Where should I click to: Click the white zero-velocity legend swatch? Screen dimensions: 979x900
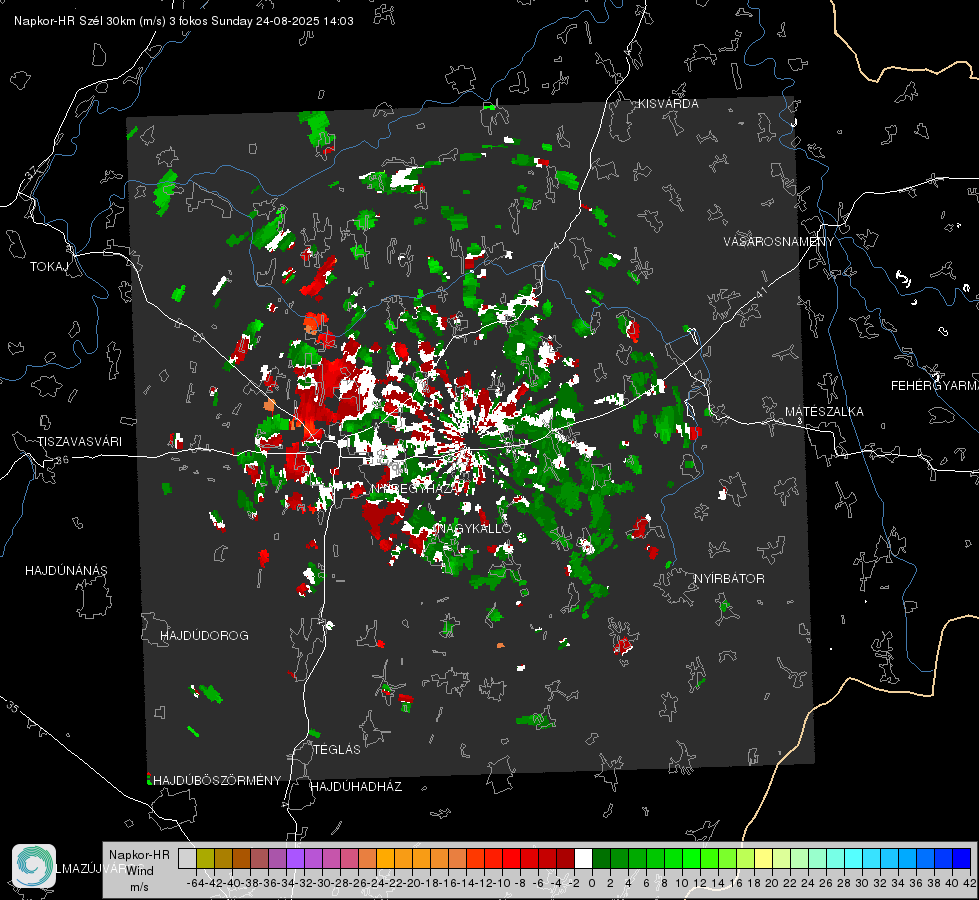pos(583,858)
